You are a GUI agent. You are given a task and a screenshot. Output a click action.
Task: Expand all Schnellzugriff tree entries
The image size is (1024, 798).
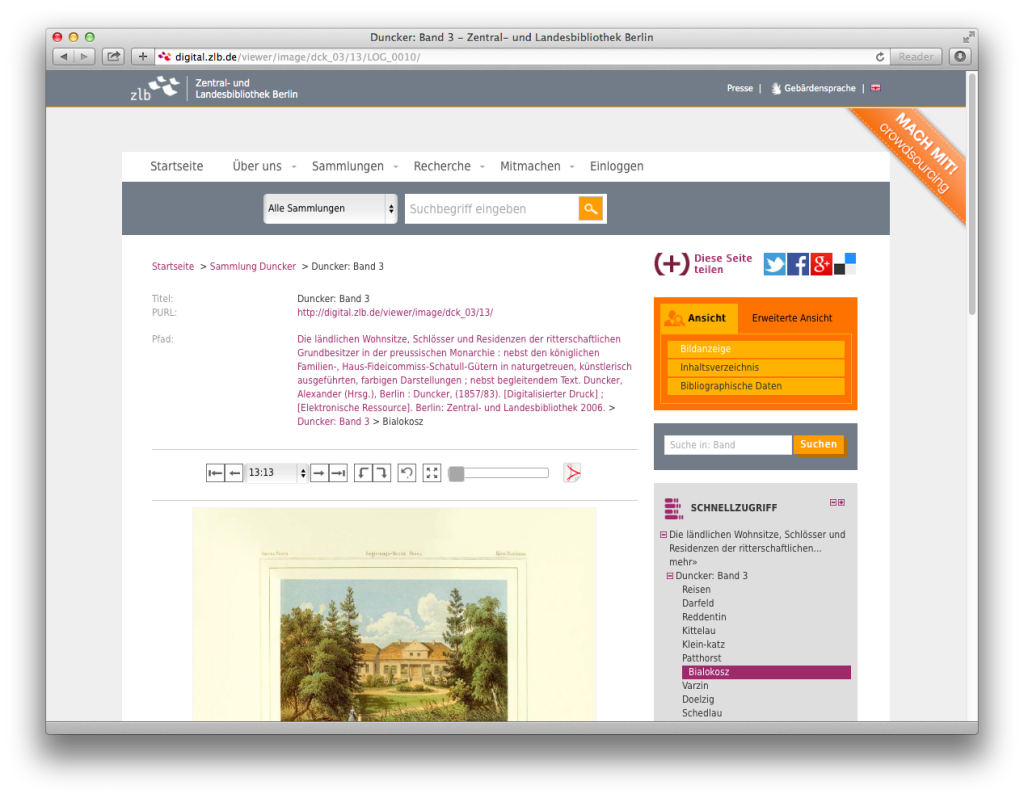[841, 502]
